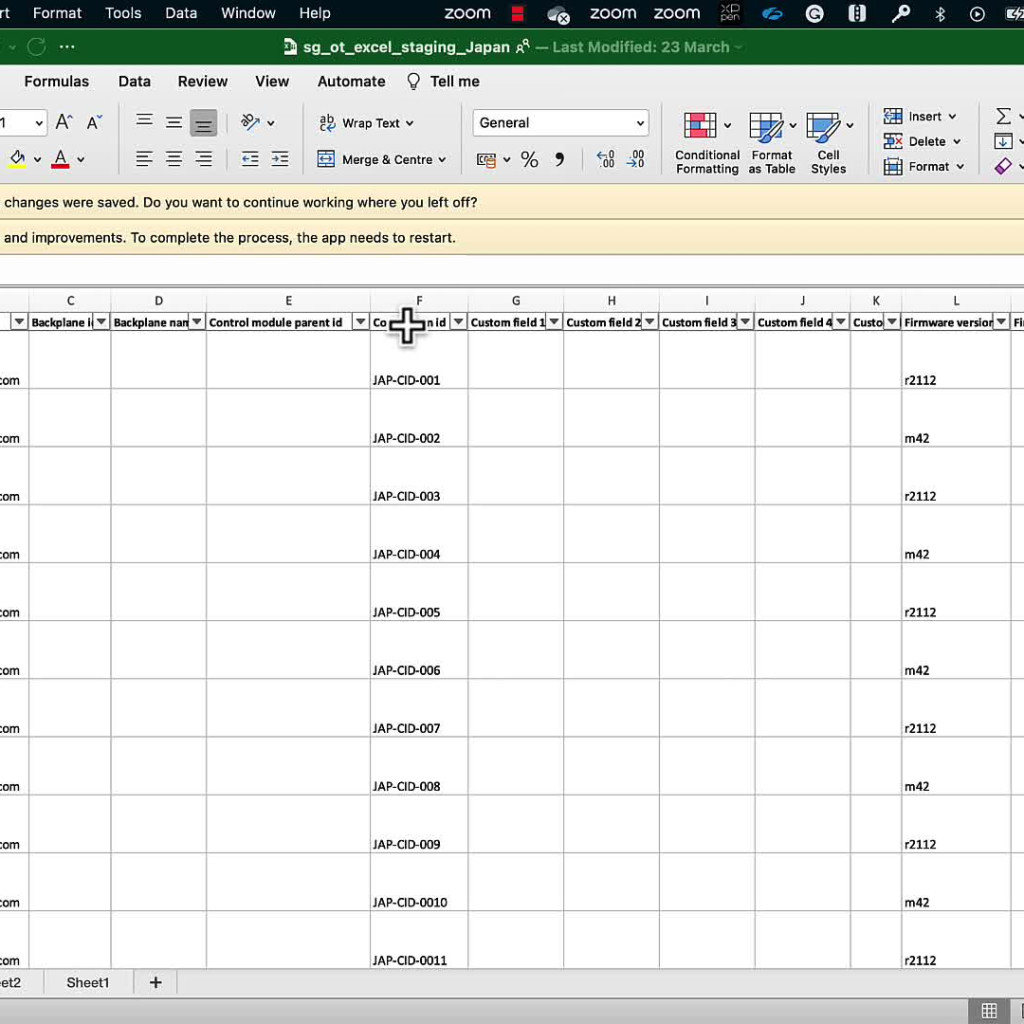The height and width of the screenshot is (1024, 1024).
Task: Open fill colour dropdown arrow
Action: pos(37,159)
